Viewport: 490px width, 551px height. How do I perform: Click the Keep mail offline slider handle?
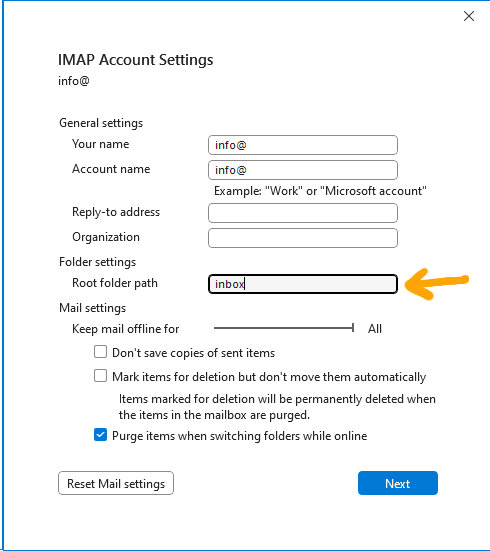[353, 328]
